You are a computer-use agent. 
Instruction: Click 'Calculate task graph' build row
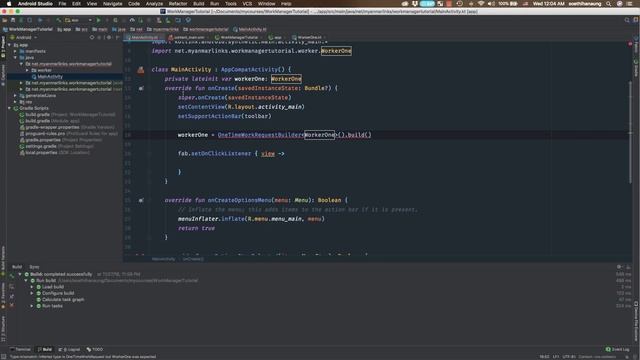[x=63, y=300]
